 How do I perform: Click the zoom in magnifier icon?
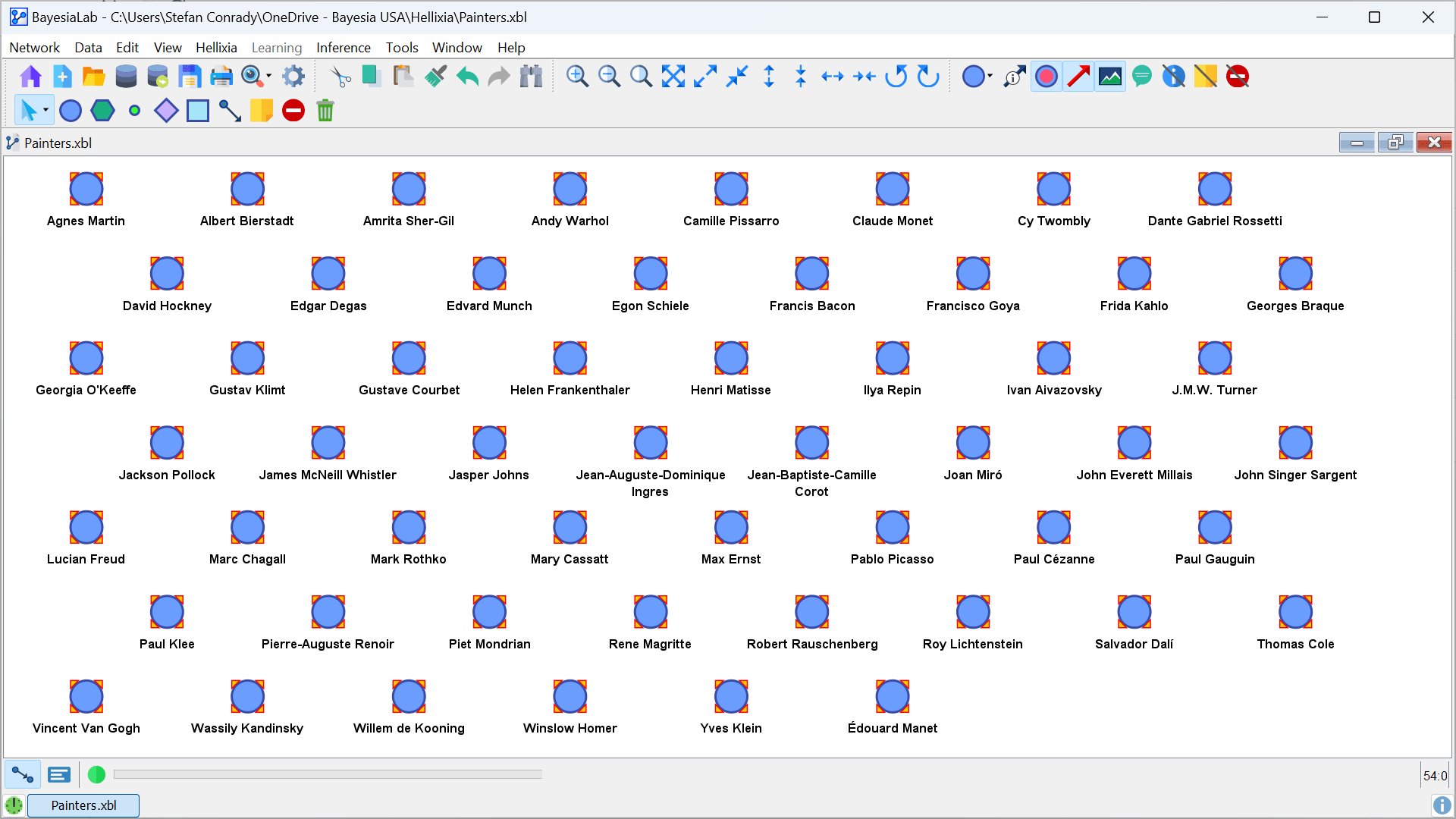pos(577,77)
